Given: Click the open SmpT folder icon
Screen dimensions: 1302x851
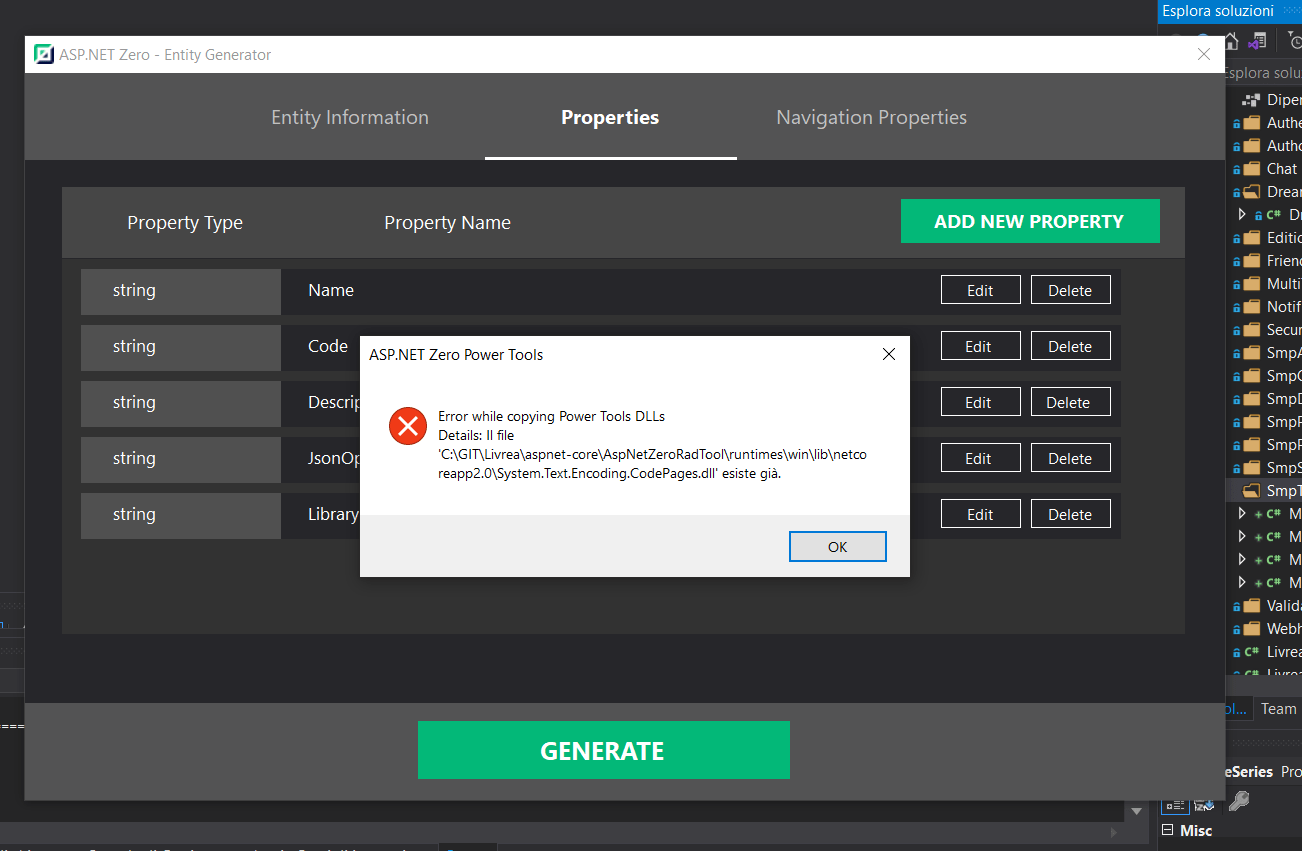Looking at the screenshot, I should coord(1251,491).
